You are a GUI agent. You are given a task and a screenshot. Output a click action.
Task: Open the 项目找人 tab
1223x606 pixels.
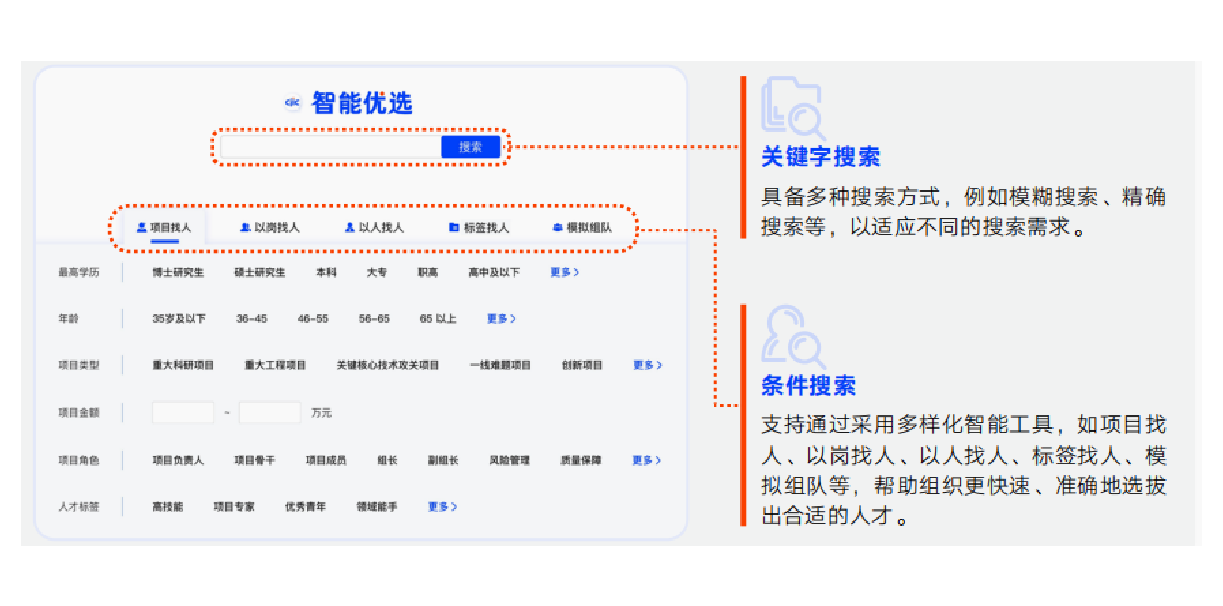(x=164, y=228)
